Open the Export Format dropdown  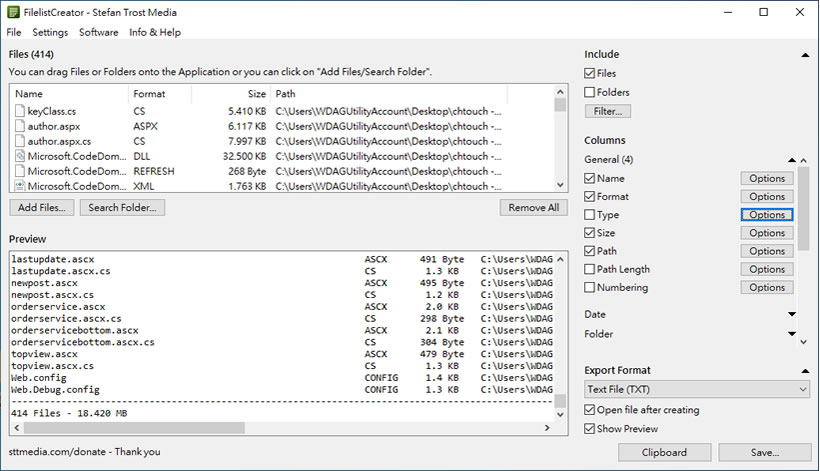pos(697,389)
